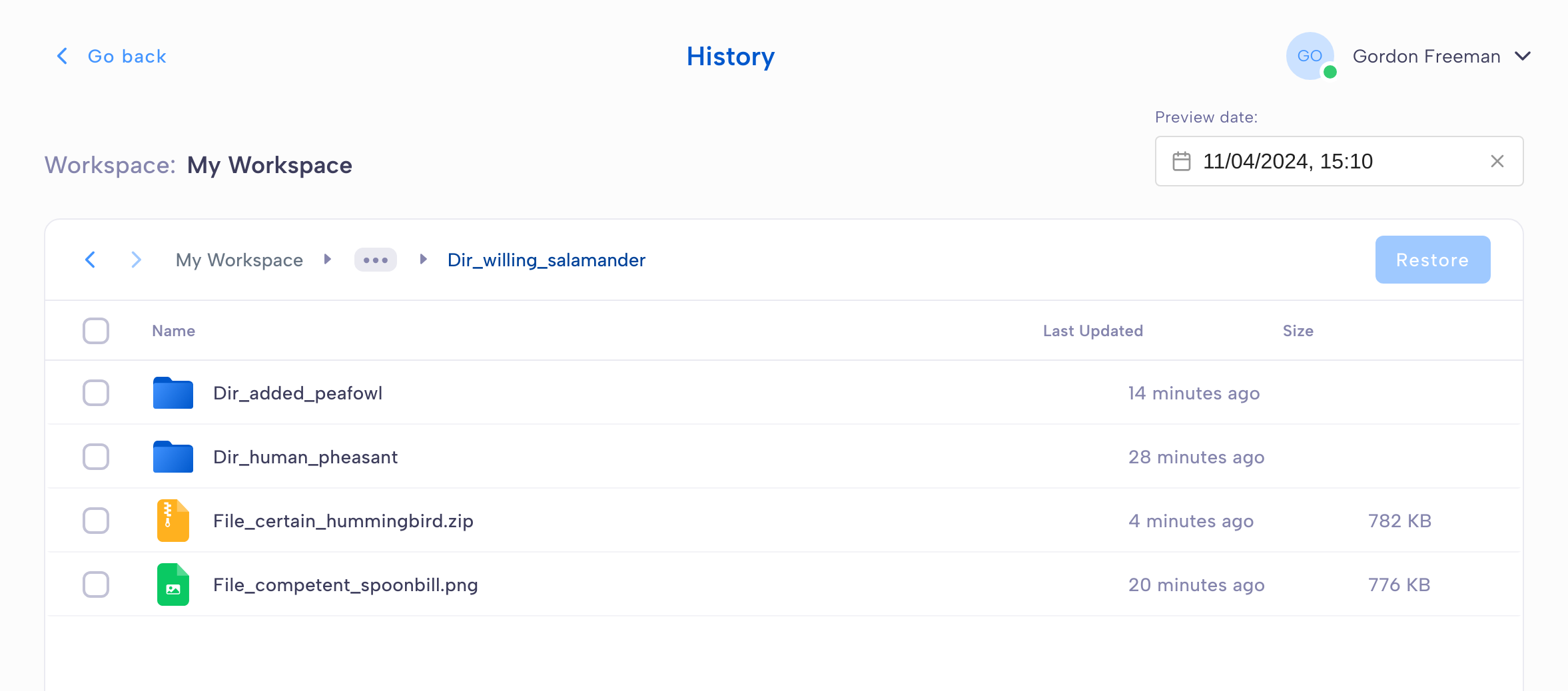Check the File_certain_hummingbird.zip checkbox
1568x691 pixels.
pyautogui.click(x=96, y=521)
